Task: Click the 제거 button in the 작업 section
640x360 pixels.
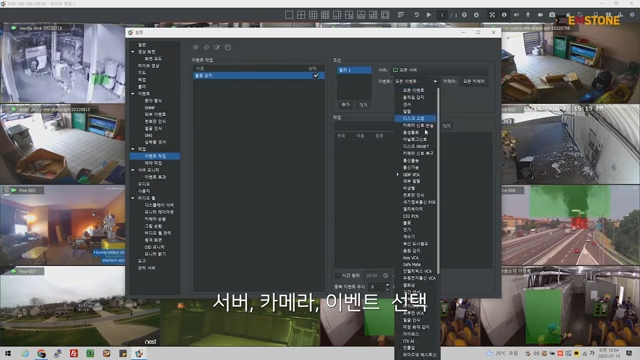Action: tap(446, 126)
